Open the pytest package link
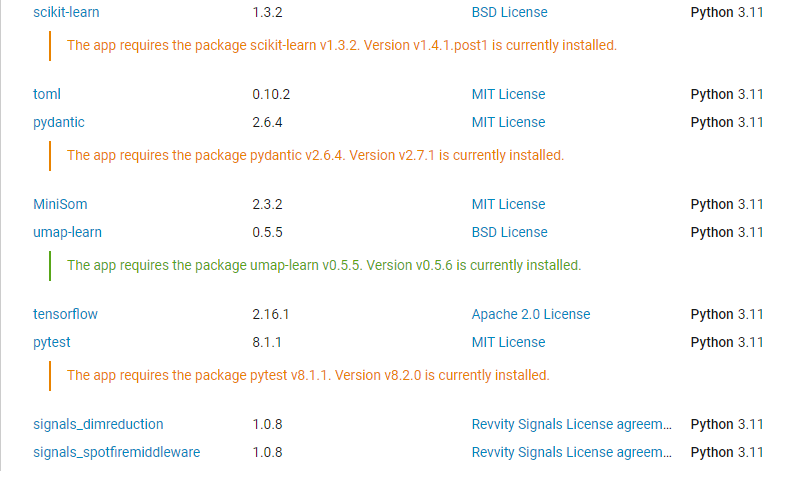The image size is (796, 482). coord(52,342)
